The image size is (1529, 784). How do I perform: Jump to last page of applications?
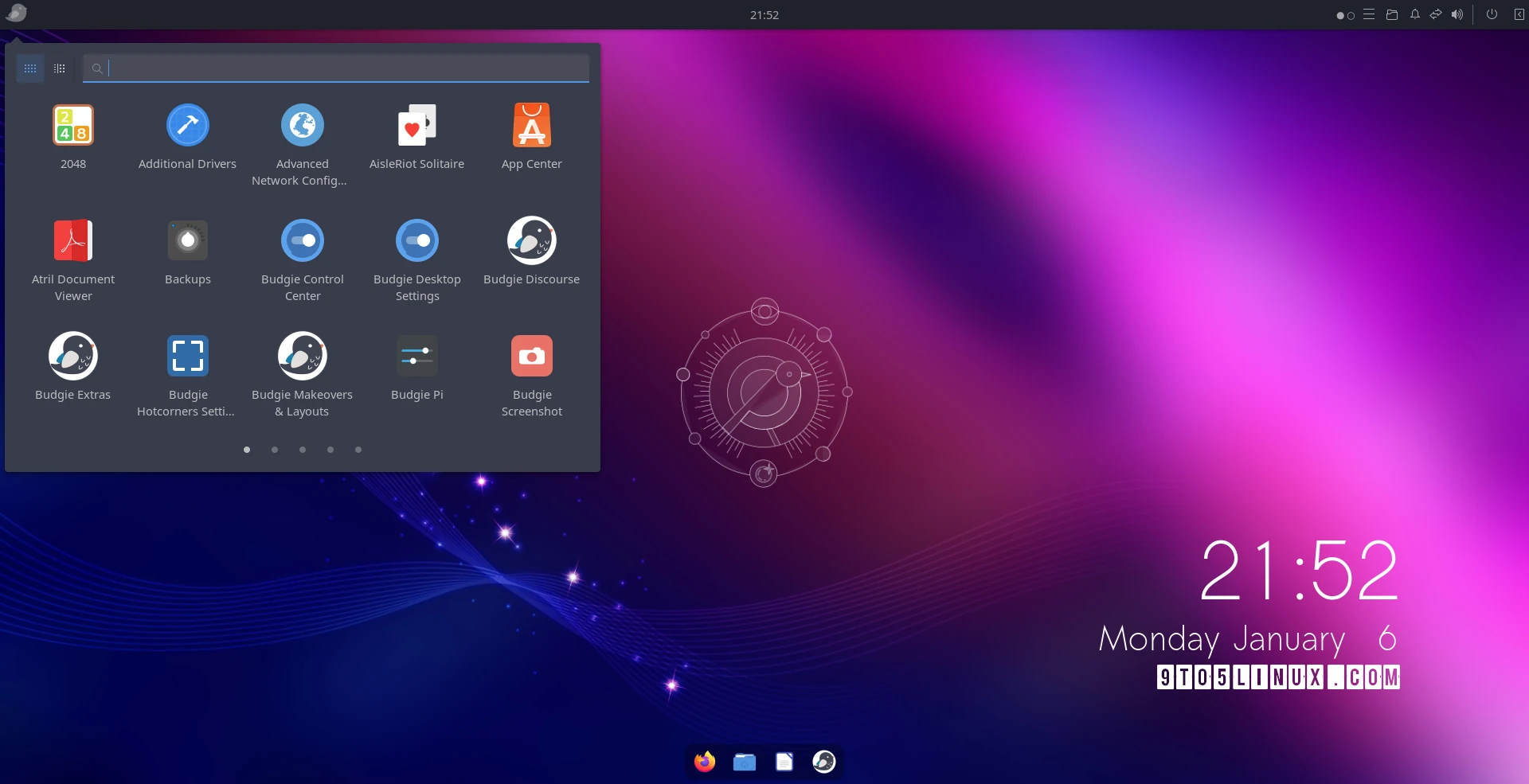(358, 450)
